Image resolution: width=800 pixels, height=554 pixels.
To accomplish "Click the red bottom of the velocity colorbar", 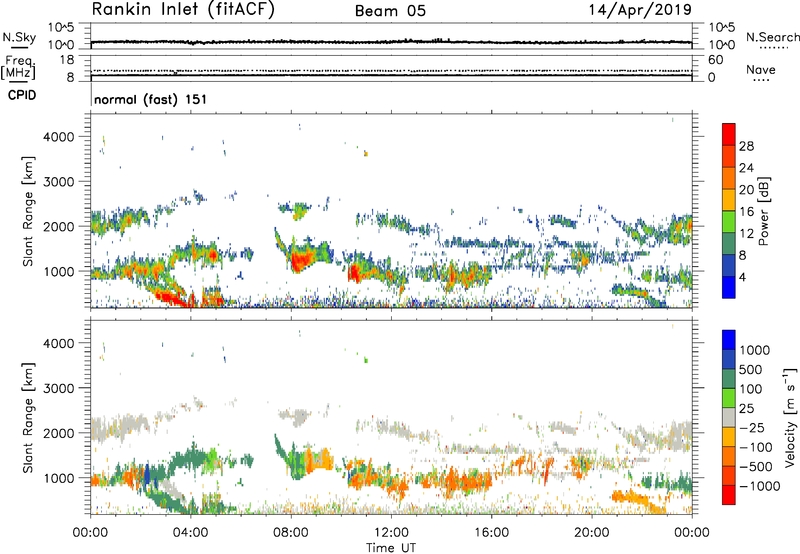I will coord(729,495).
